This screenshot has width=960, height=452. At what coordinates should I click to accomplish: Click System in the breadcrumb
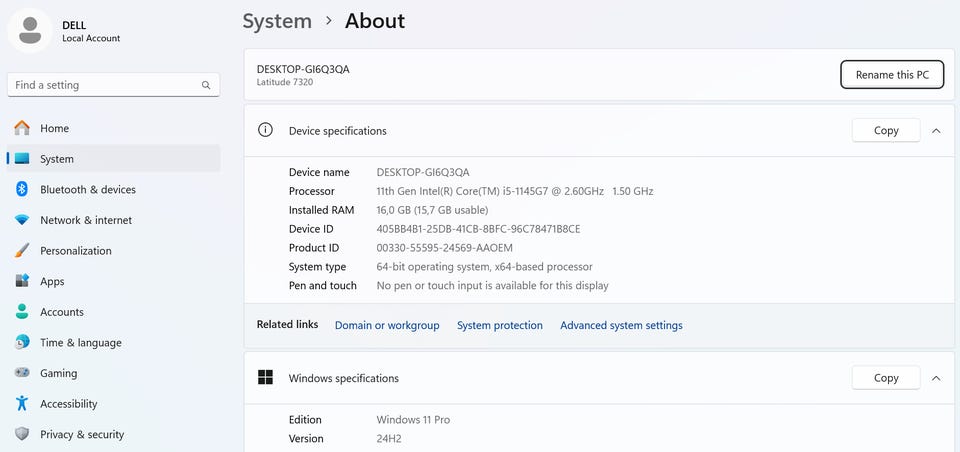[277, 21]
